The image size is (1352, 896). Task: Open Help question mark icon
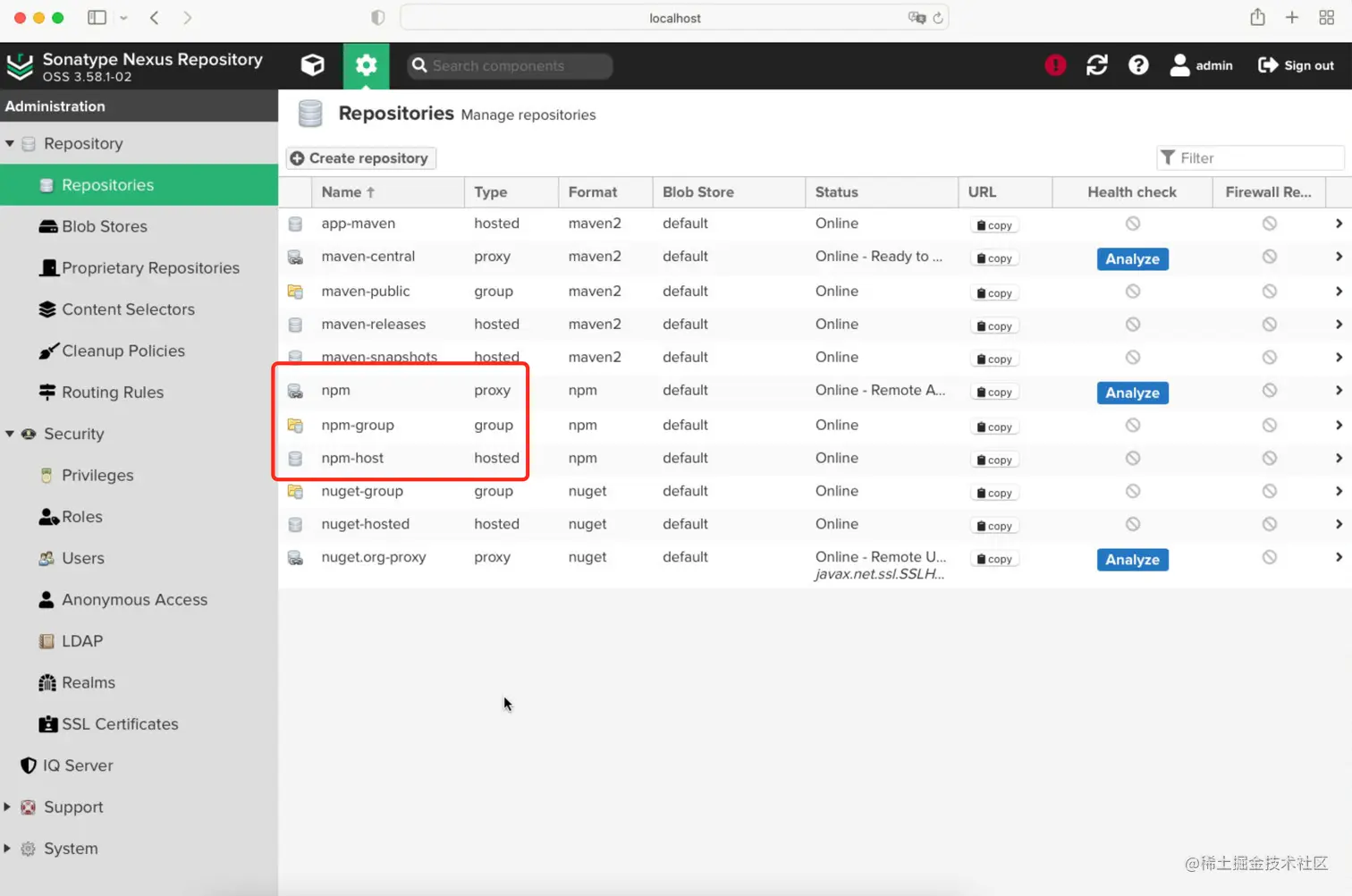coord(1138,65)
